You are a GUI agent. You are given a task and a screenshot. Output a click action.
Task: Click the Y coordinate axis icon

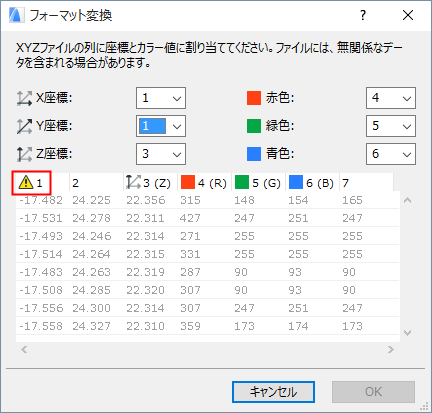coord(24,126)
